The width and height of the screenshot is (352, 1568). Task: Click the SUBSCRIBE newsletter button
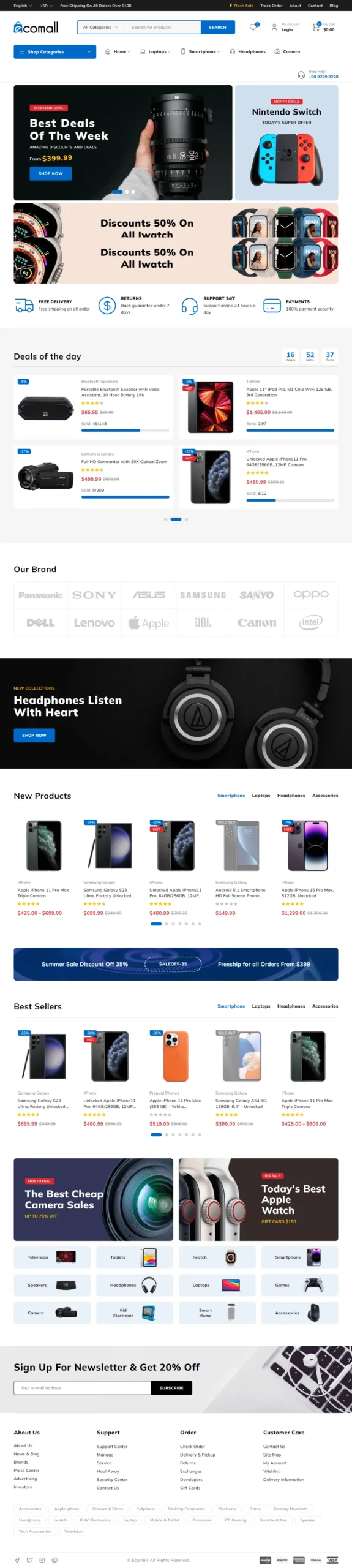coord(171,1388)
